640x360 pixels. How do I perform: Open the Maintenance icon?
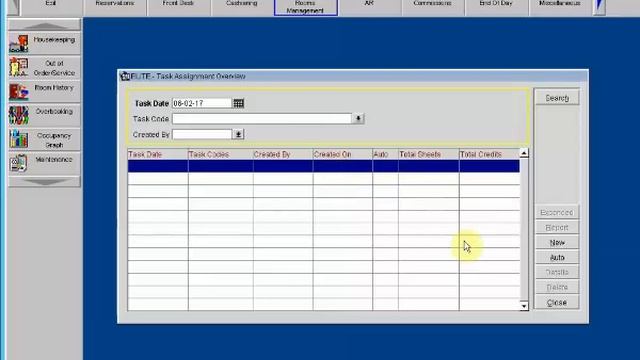[x=19, y=163]
